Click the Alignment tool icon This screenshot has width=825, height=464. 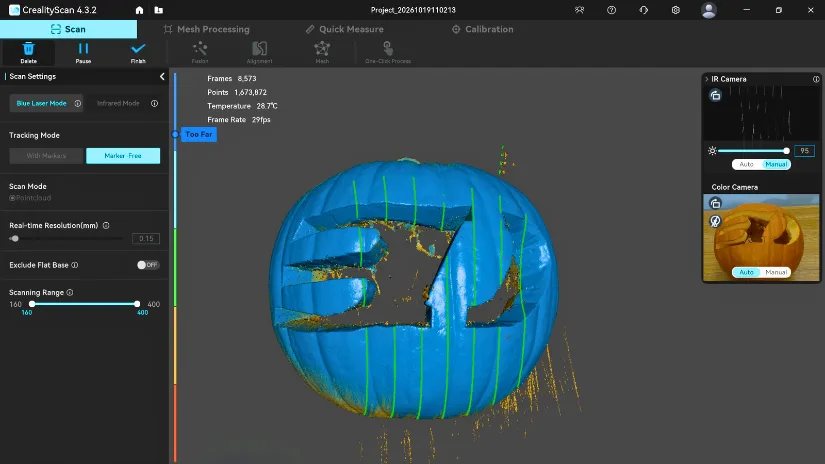(x=259, y=49)
